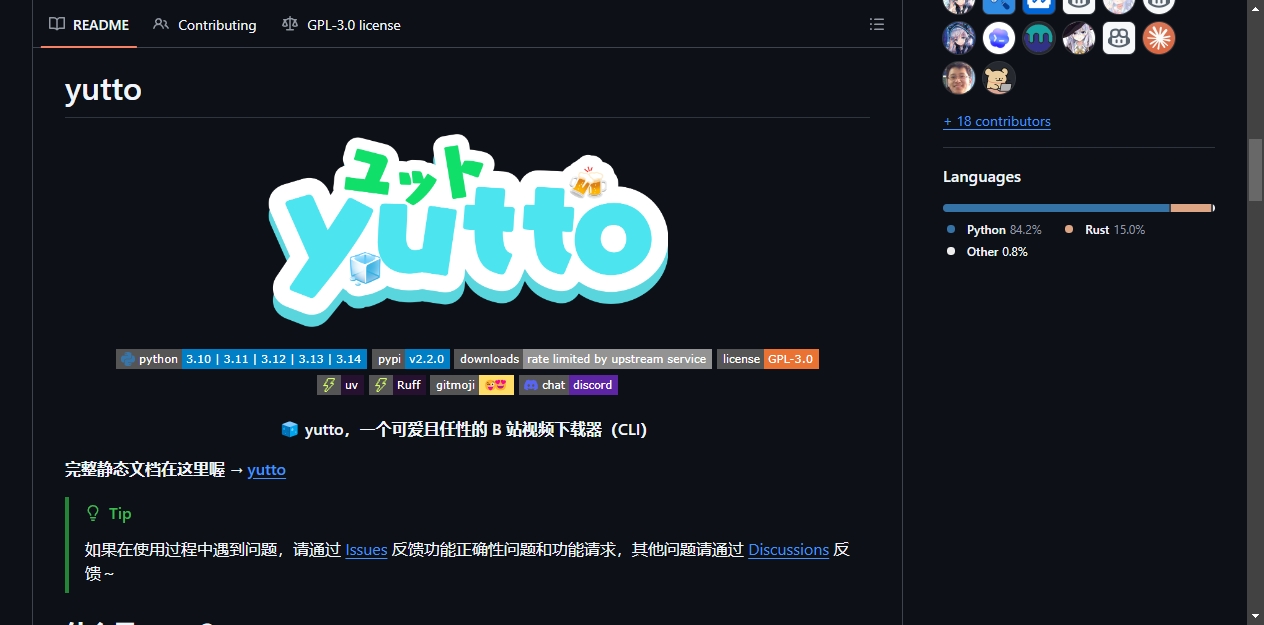Click the chat discord badge
1264x625 pixels.
(x=568, y=385)
